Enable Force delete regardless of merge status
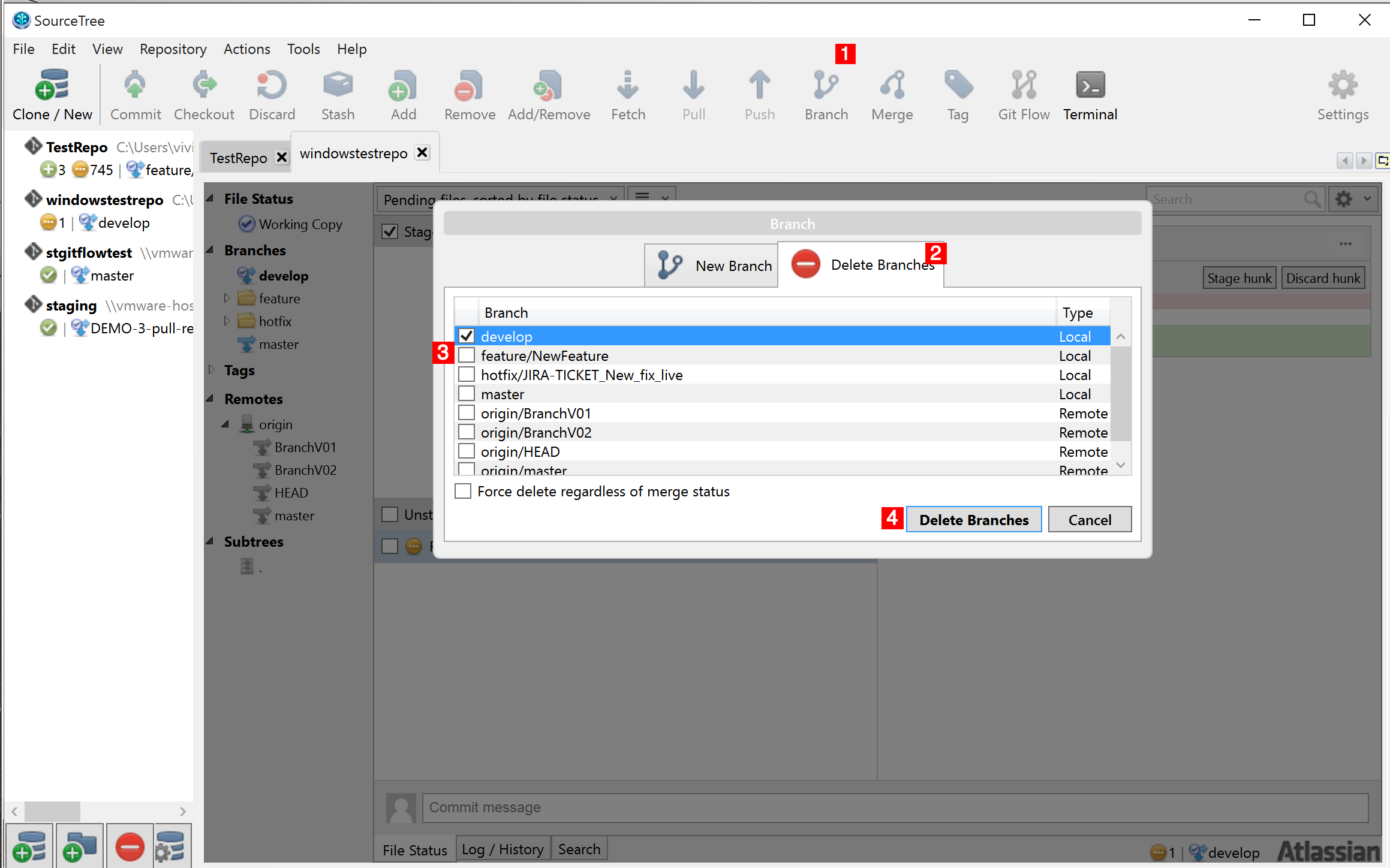This screenshot has width=1390, height=868. (463, 492)
